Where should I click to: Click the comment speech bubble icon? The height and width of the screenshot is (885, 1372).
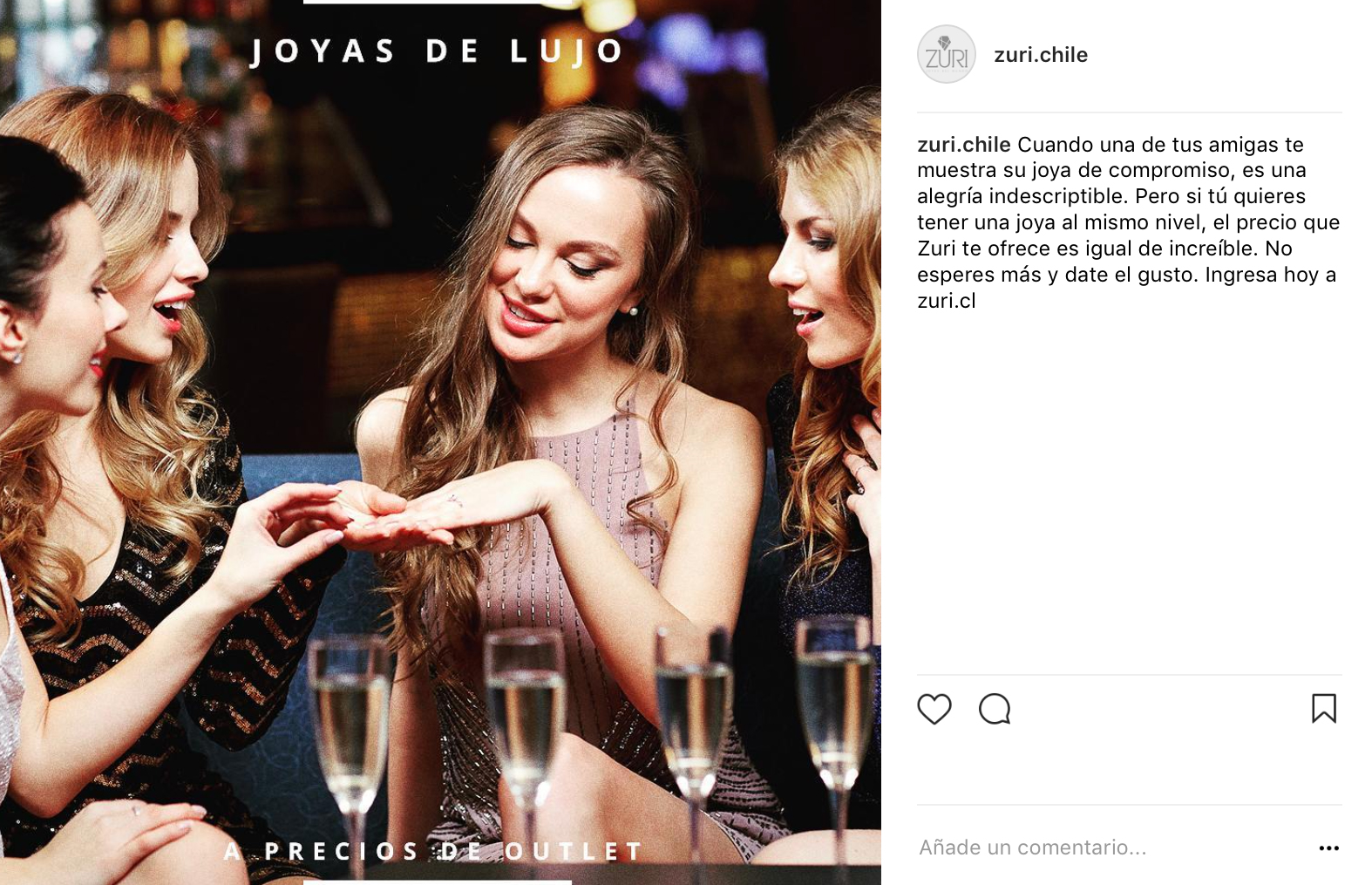[x=995, y=709]
